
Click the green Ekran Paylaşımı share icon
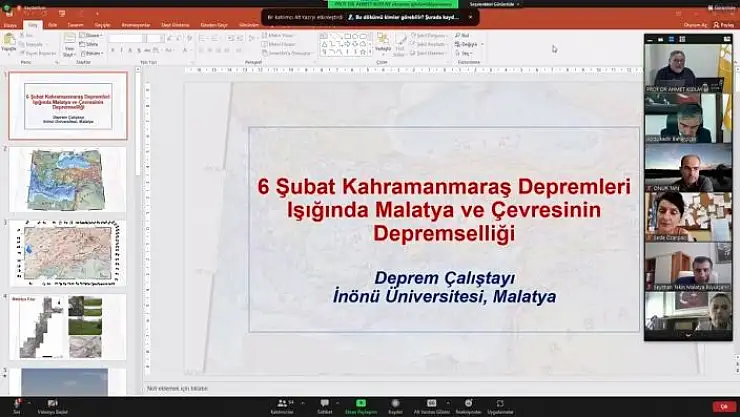tap(360, 403)
